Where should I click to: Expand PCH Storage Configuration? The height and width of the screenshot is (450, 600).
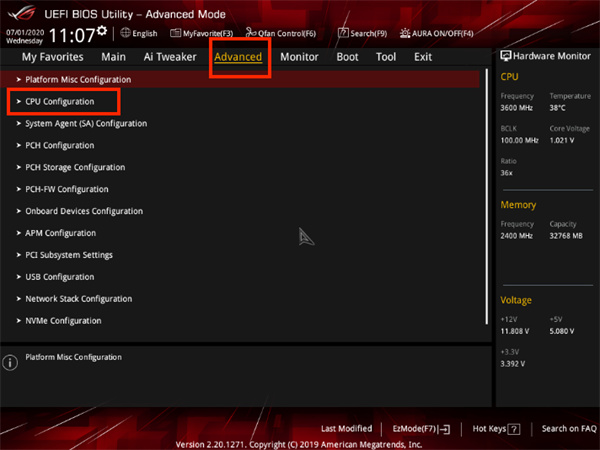point(75,168)
